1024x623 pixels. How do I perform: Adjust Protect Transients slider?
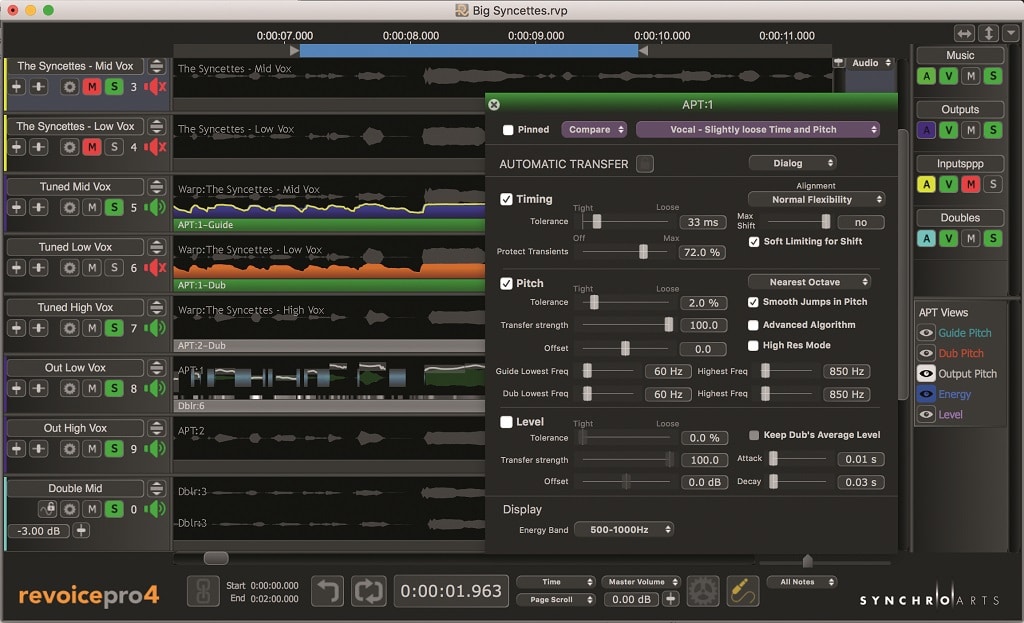643,251
